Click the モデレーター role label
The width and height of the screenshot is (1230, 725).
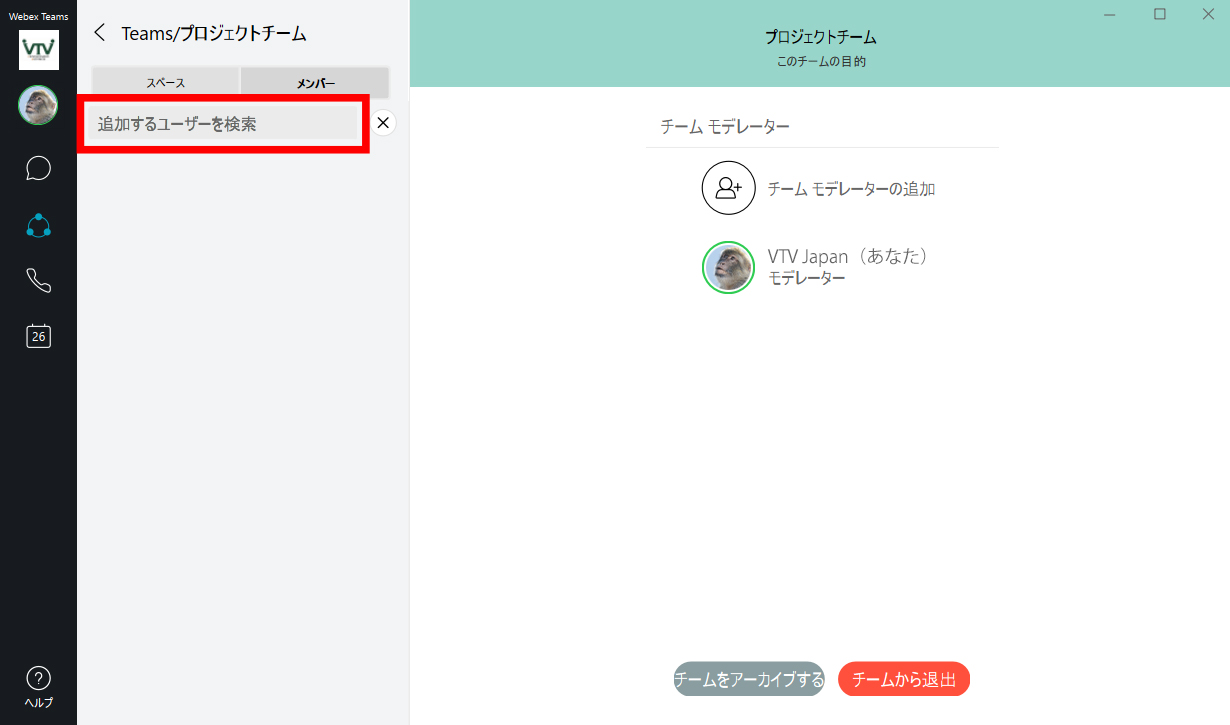coord(806,278)
